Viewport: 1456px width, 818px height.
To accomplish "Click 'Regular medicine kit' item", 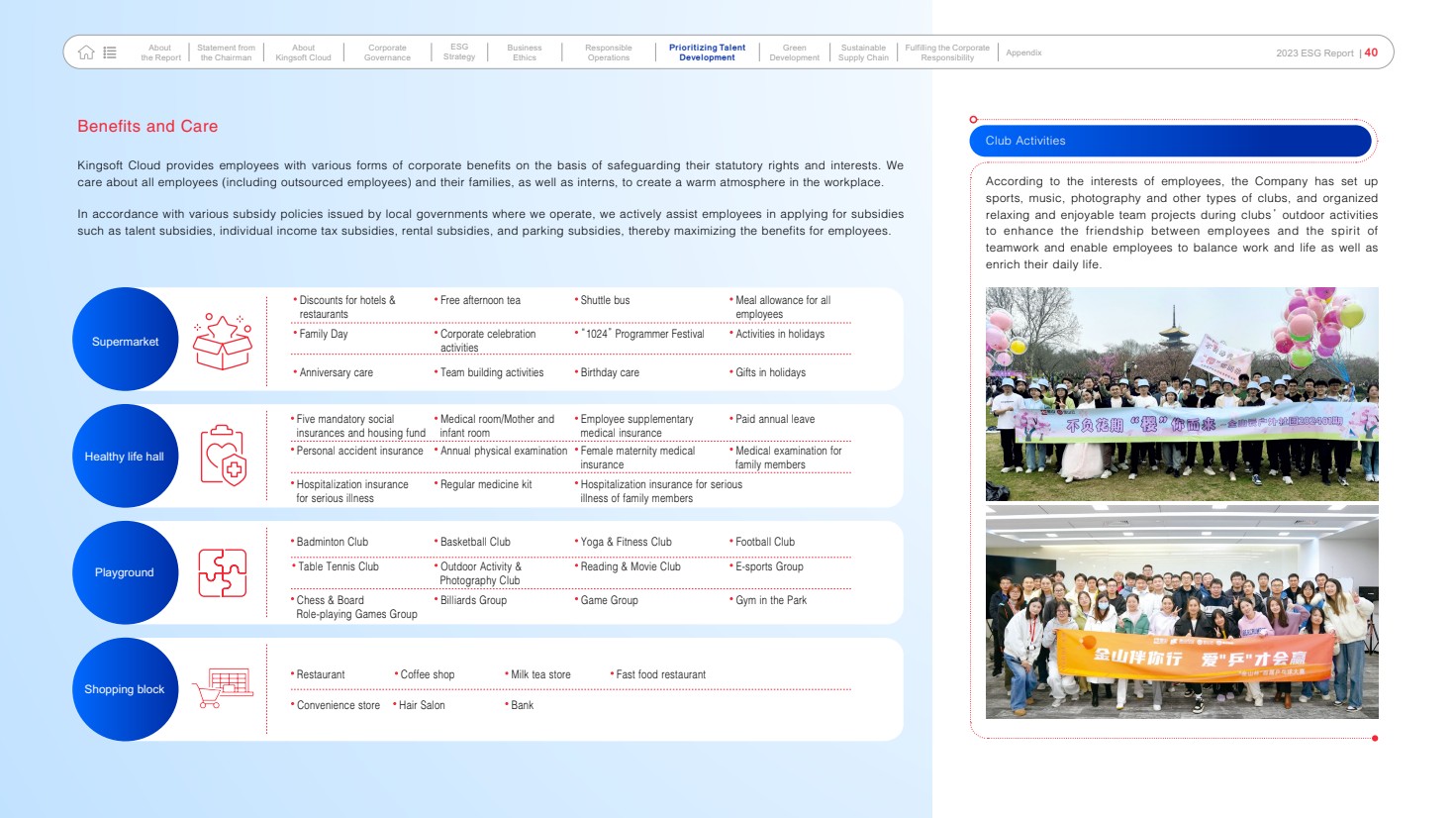I will coord(486,484).
